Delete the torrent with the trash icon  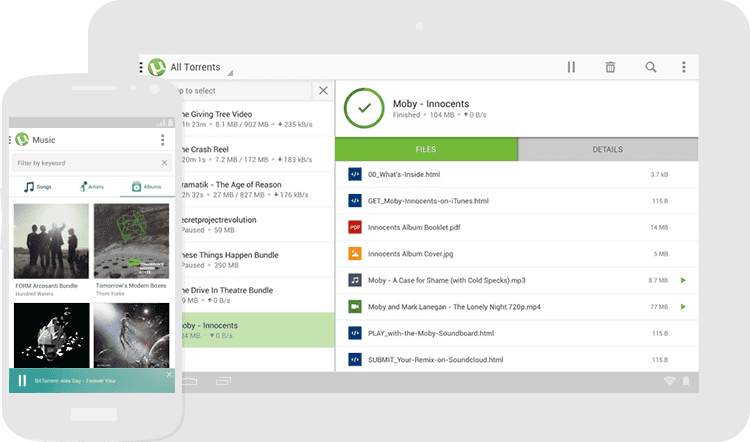[x=610, y=67]
